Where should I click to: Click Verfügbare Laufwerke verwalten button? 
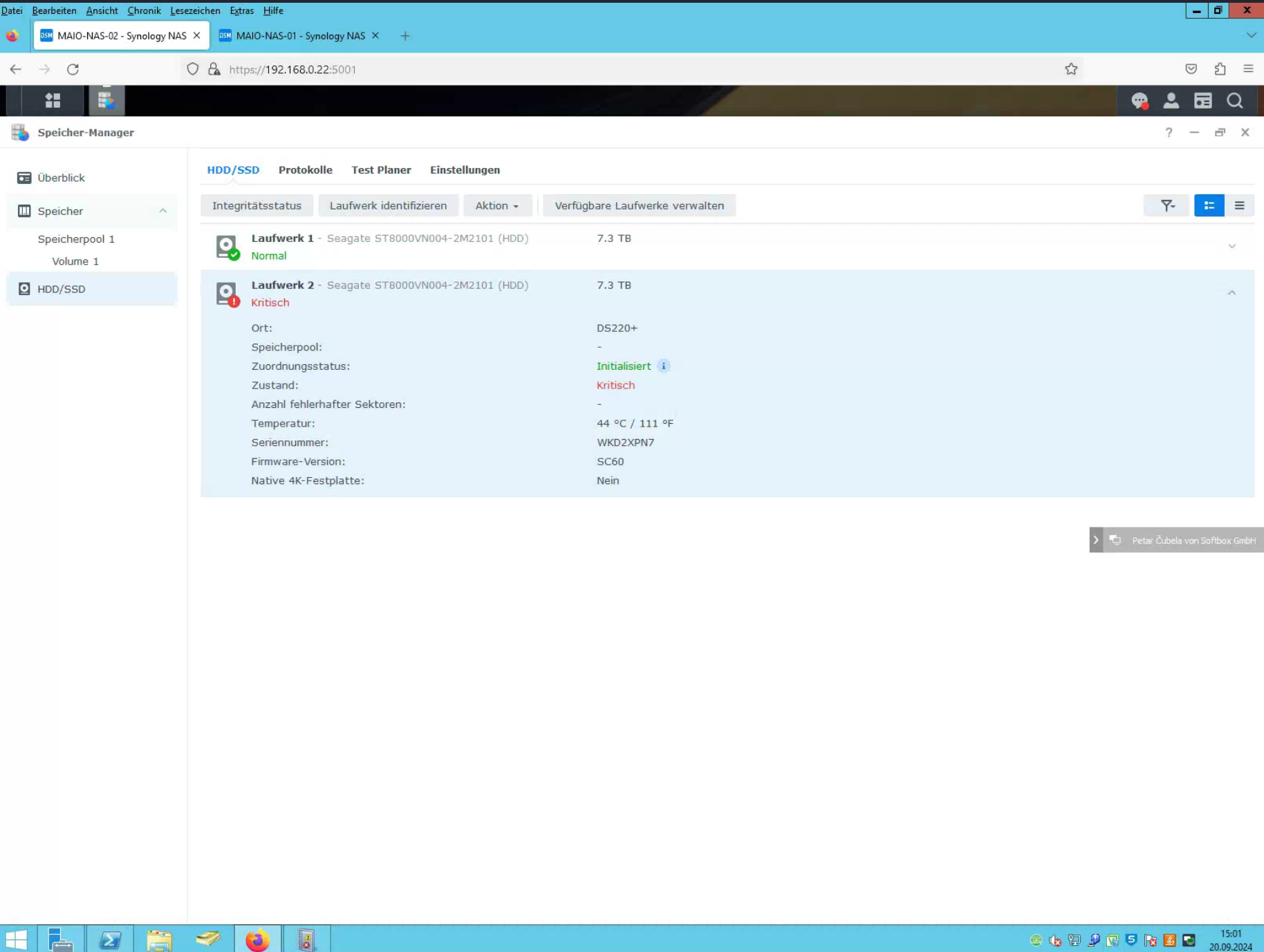pos(639,205)
